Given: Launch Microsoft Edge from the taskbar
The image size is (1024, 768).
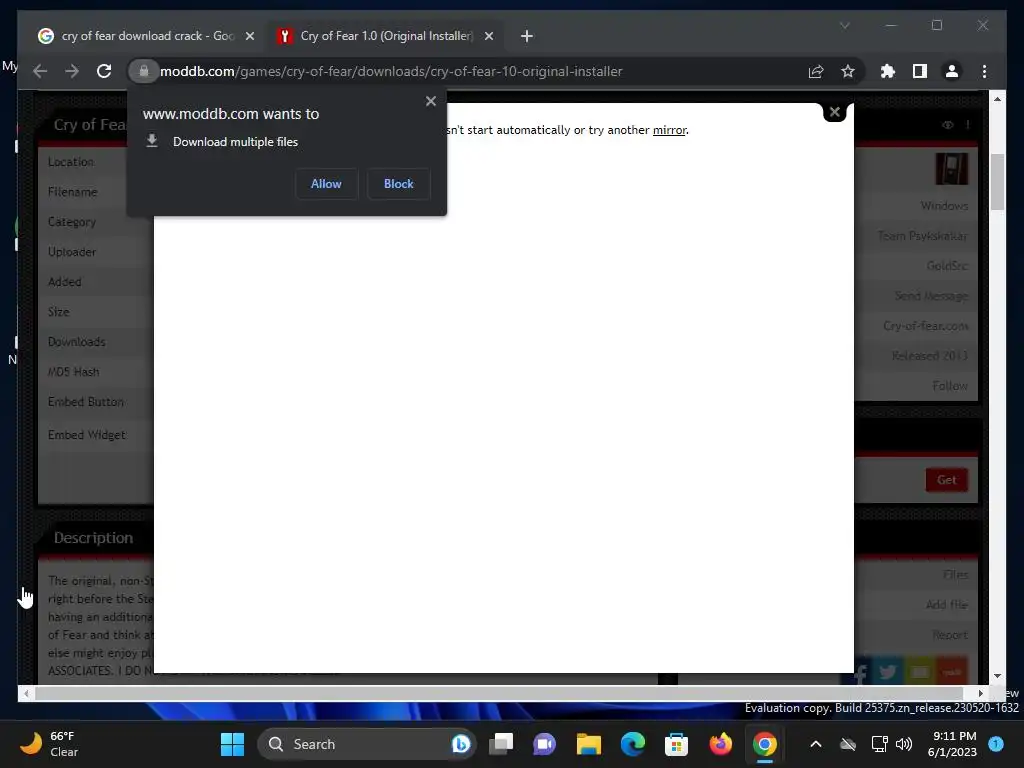Looking at the screenshot, I should [632, 744].
